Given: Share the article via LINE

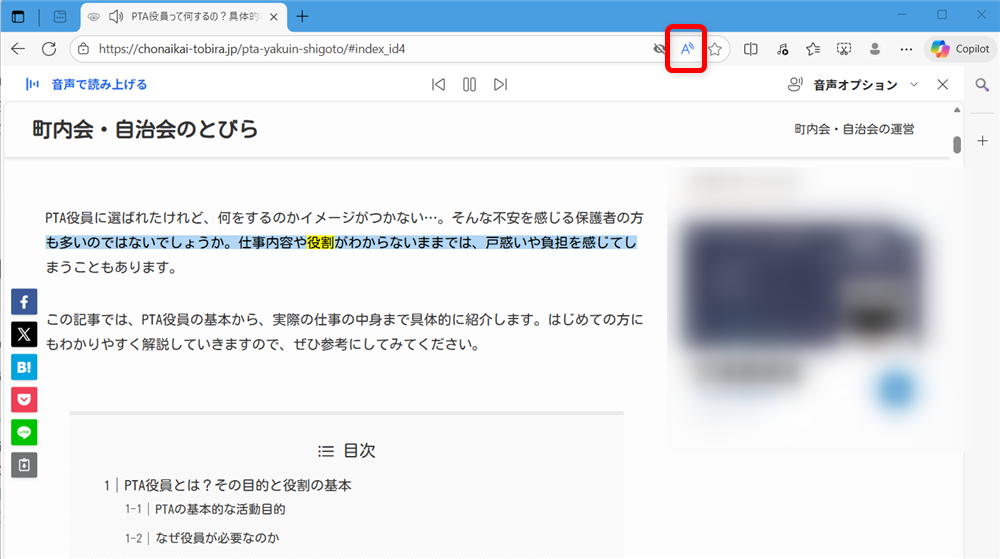Looking at the screenshot, I should coord(24,432).
